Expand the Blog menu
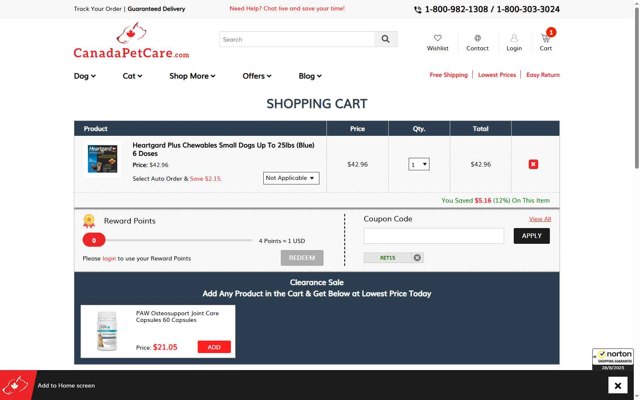Screen dimensions: 640x400 tap(310, 76)
